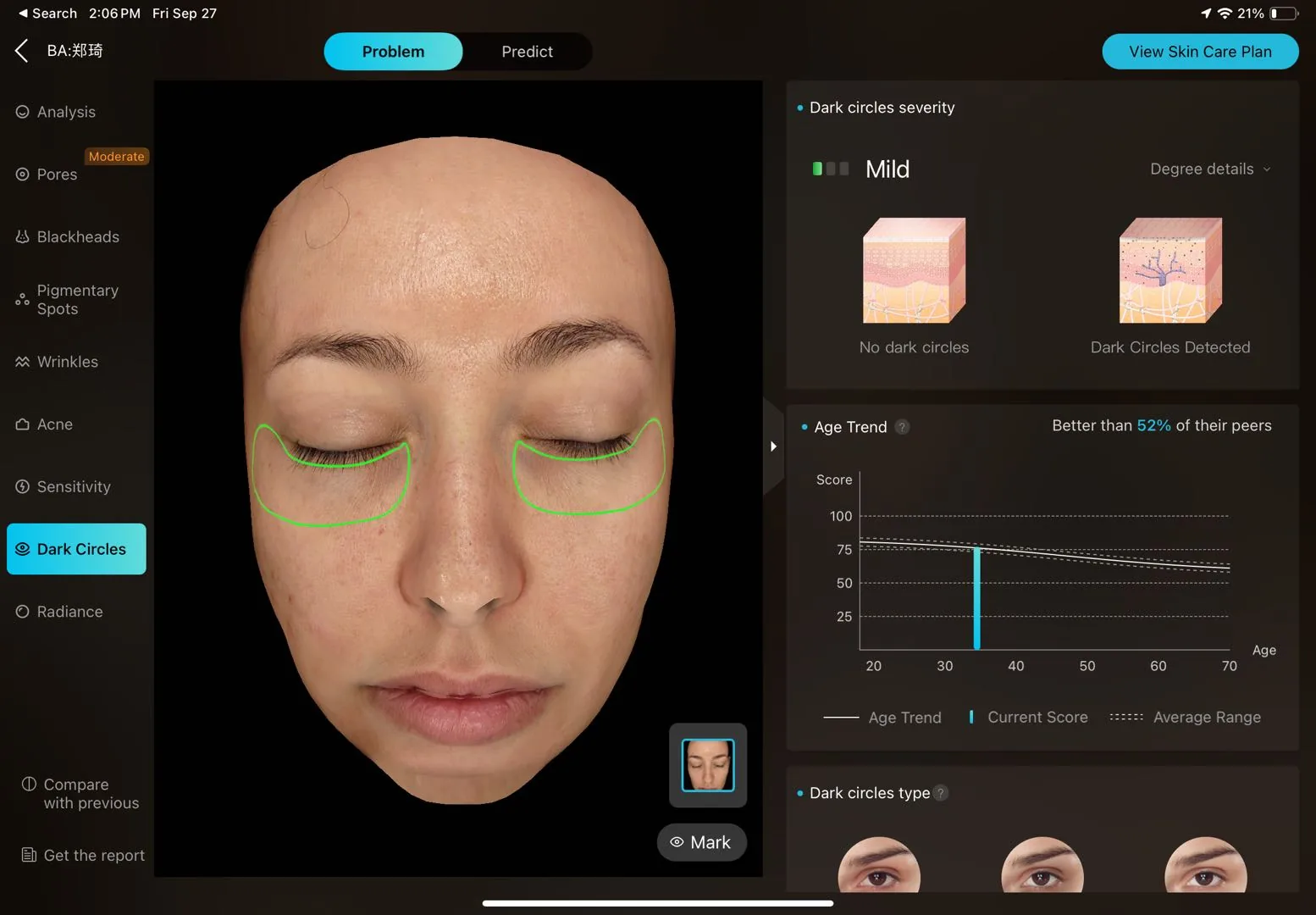Select Pigmentary Spots in sidebar
Screen dimensions: 1316x915
68,300
